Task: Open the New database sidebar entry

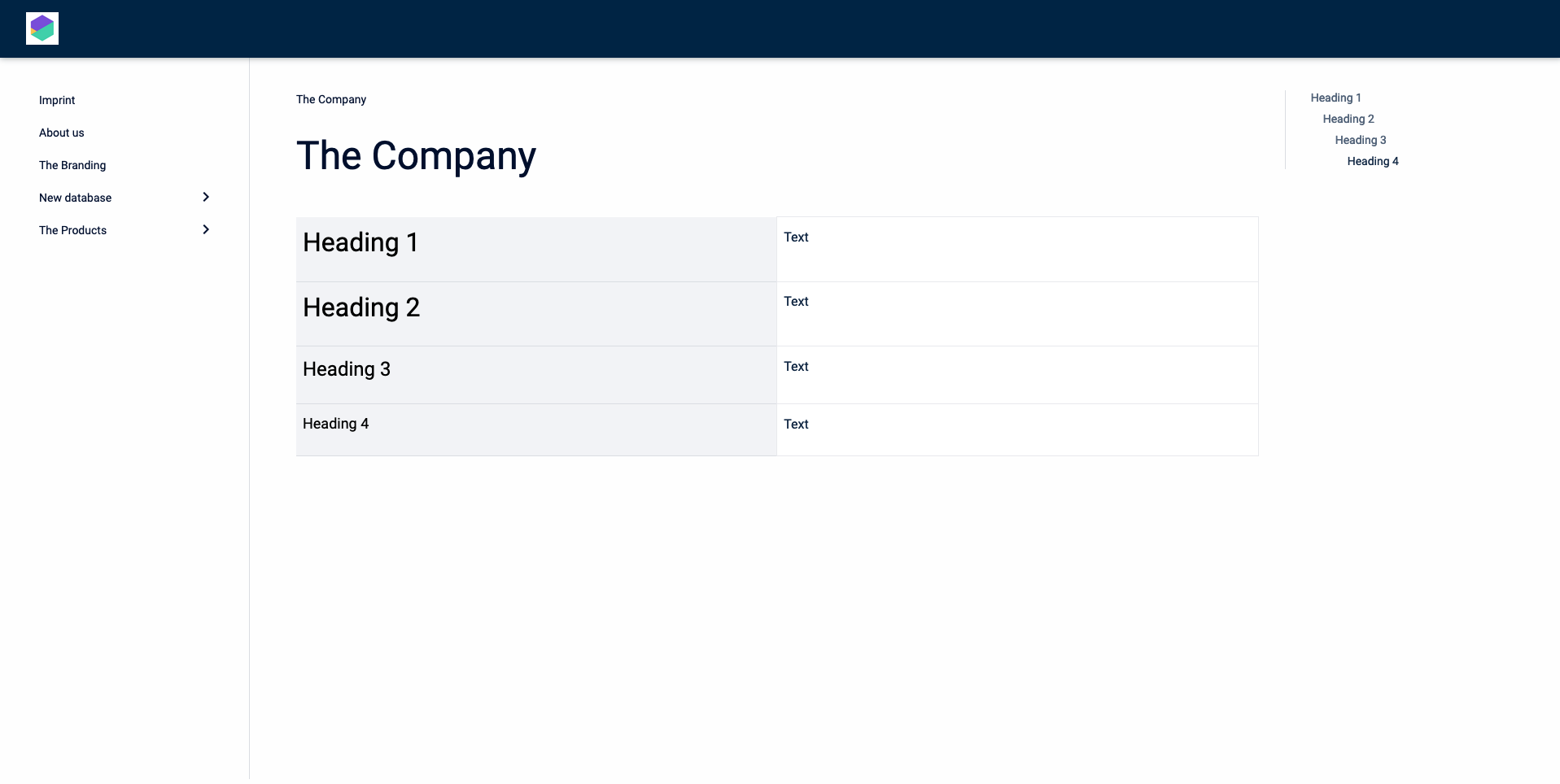Action: click(x=76, y=198)
